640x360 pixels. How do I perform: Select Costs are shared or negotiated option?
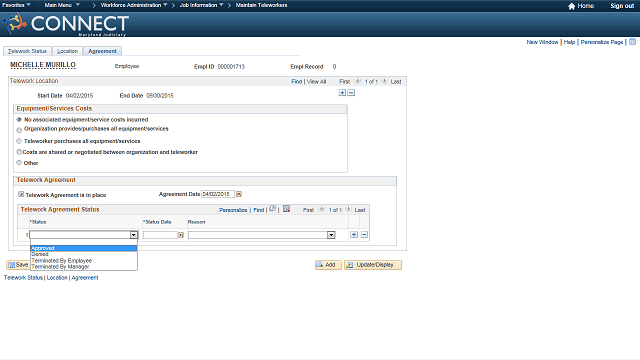19,152
